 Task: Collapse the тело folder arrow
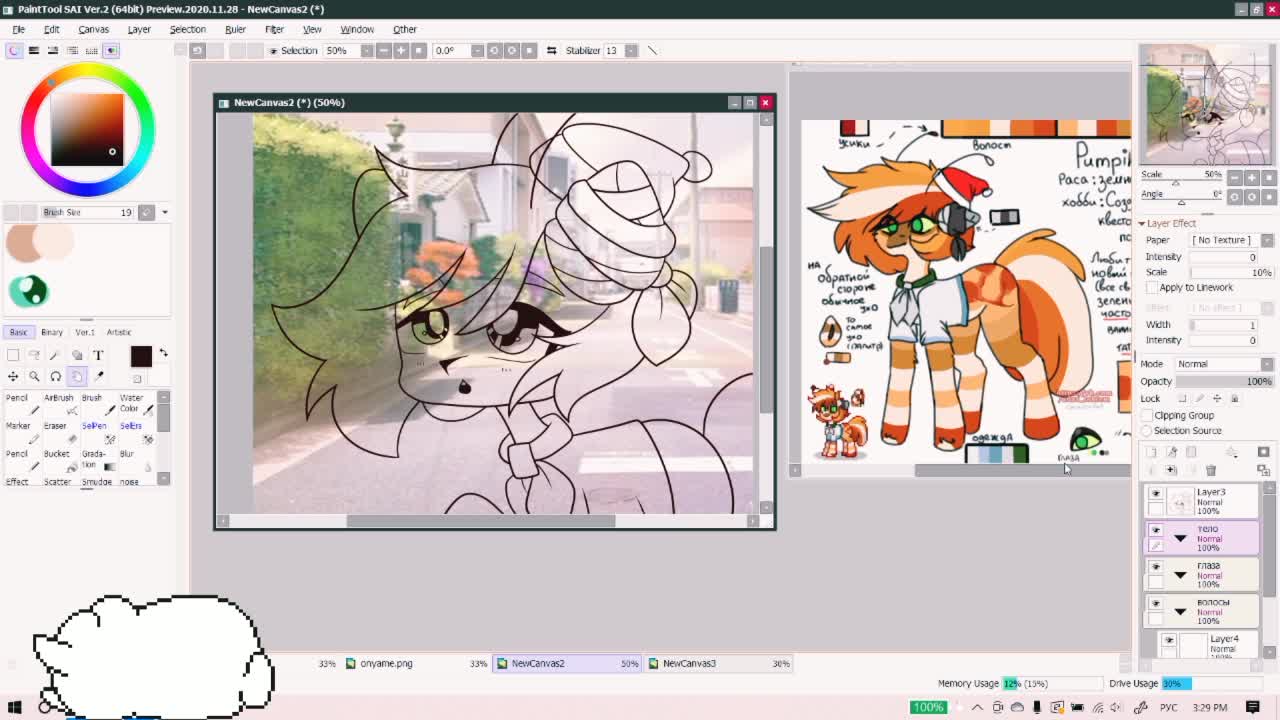point(1180,539)
